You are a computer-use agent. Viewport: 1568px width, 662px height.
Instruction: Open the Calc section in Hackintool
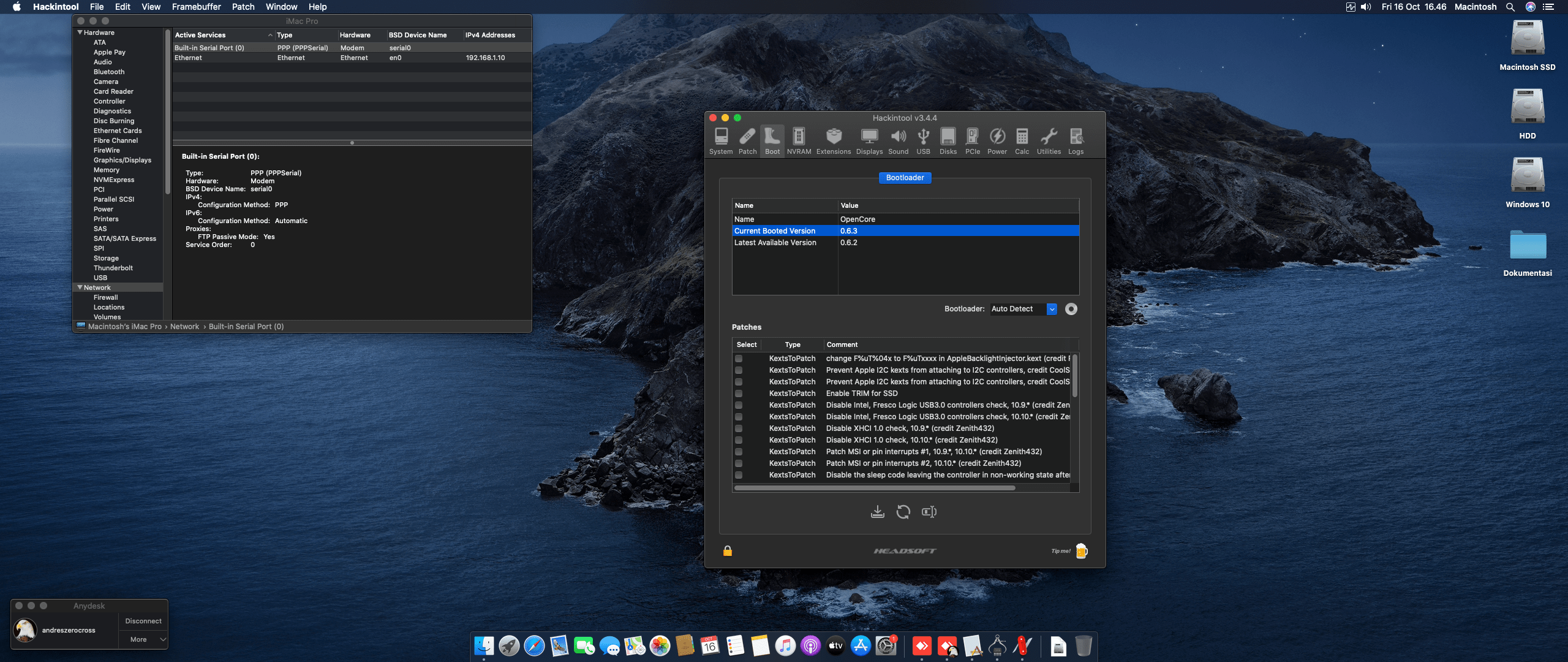(1022, 142)
